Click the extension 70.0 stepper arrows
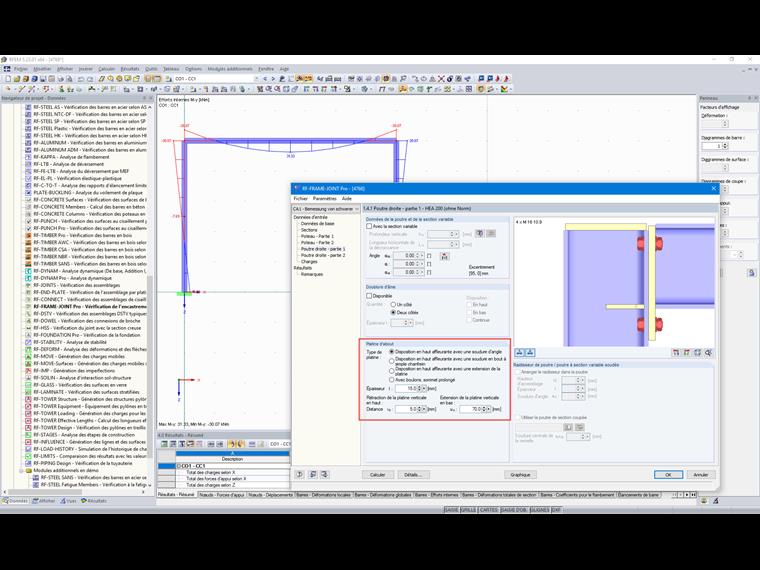 click(483, 409)
